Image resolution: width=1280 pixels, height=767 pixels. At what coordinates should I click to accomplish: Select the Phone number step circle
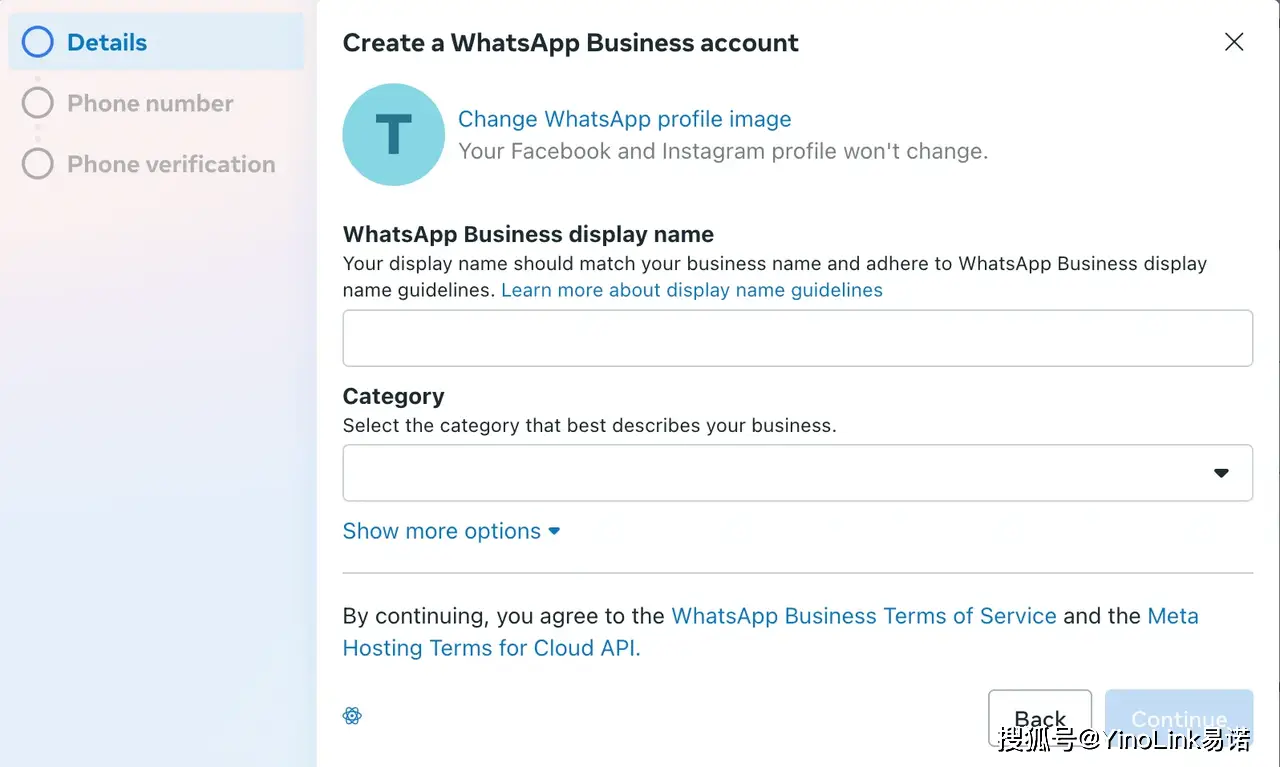click(x=37, y=103)
